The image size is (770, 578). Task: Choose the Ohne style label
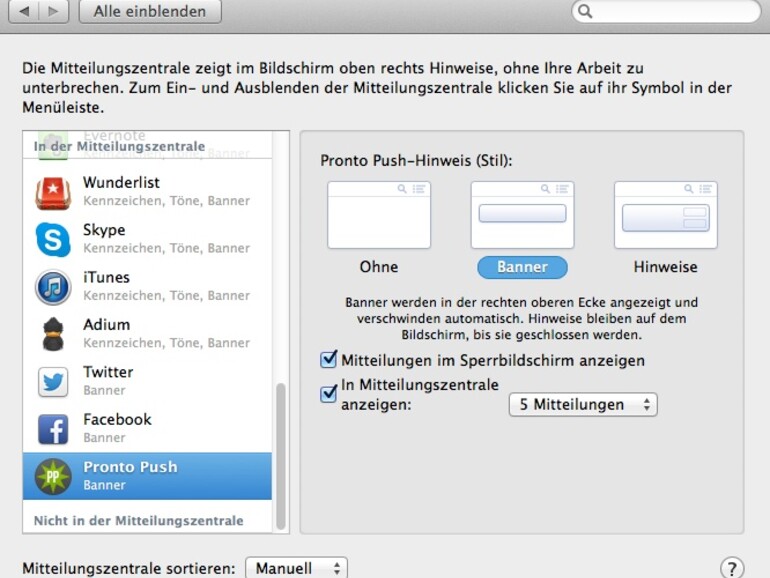[x=379, y=267]
